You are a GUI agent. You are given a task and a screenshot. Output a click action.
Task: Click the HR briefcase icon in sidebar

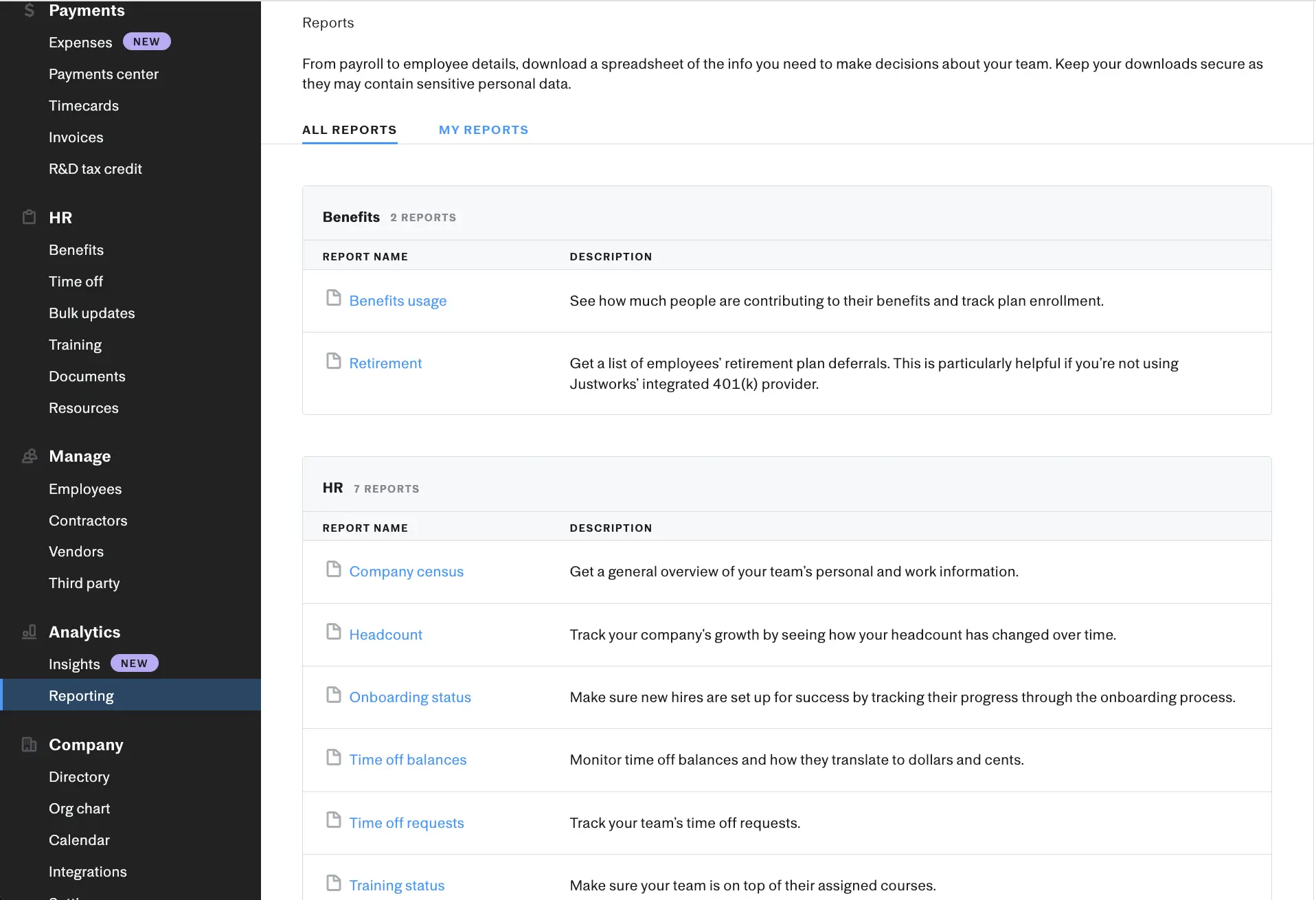tap(29, 217)
